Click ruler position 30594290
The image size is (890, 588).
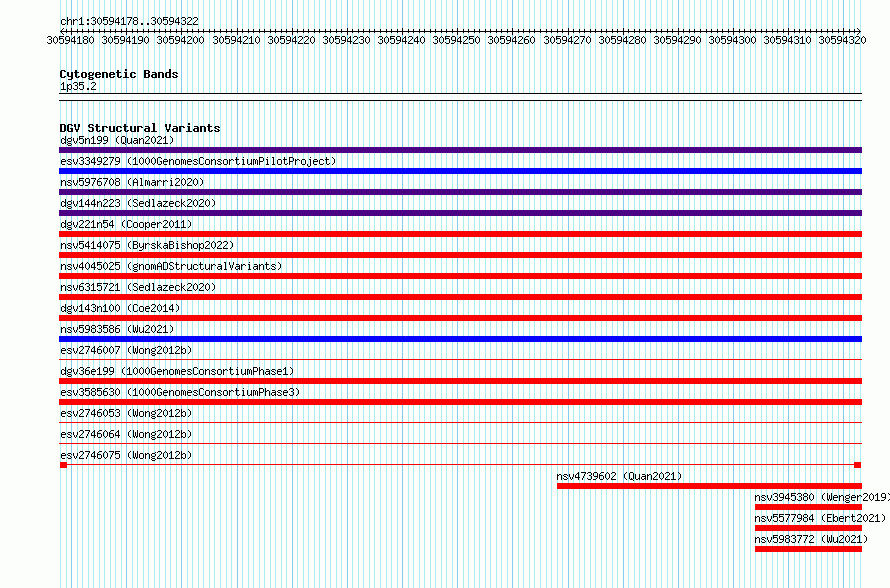(x=677, y=40)
